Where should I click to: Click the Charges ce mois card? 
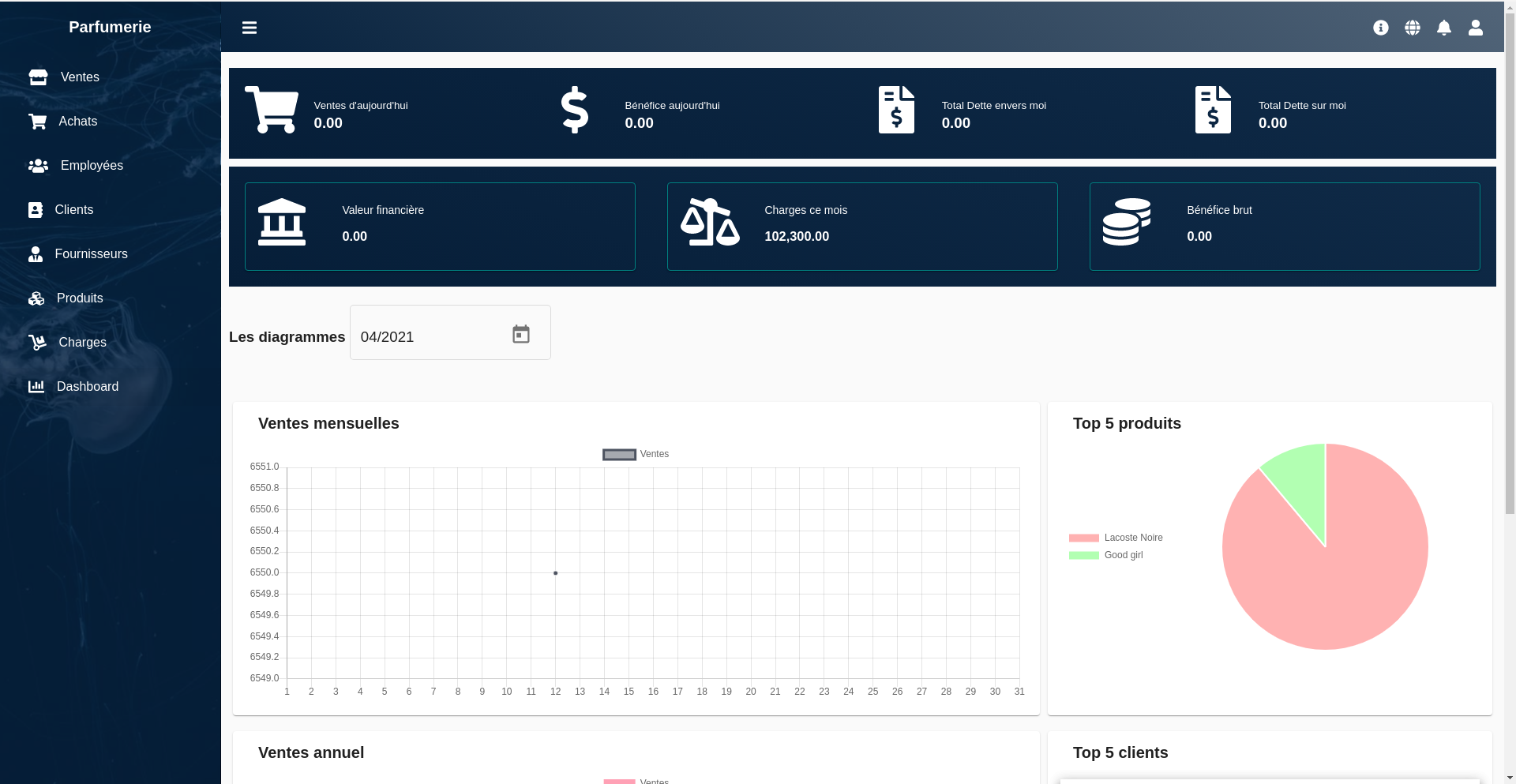coord(862,227)
